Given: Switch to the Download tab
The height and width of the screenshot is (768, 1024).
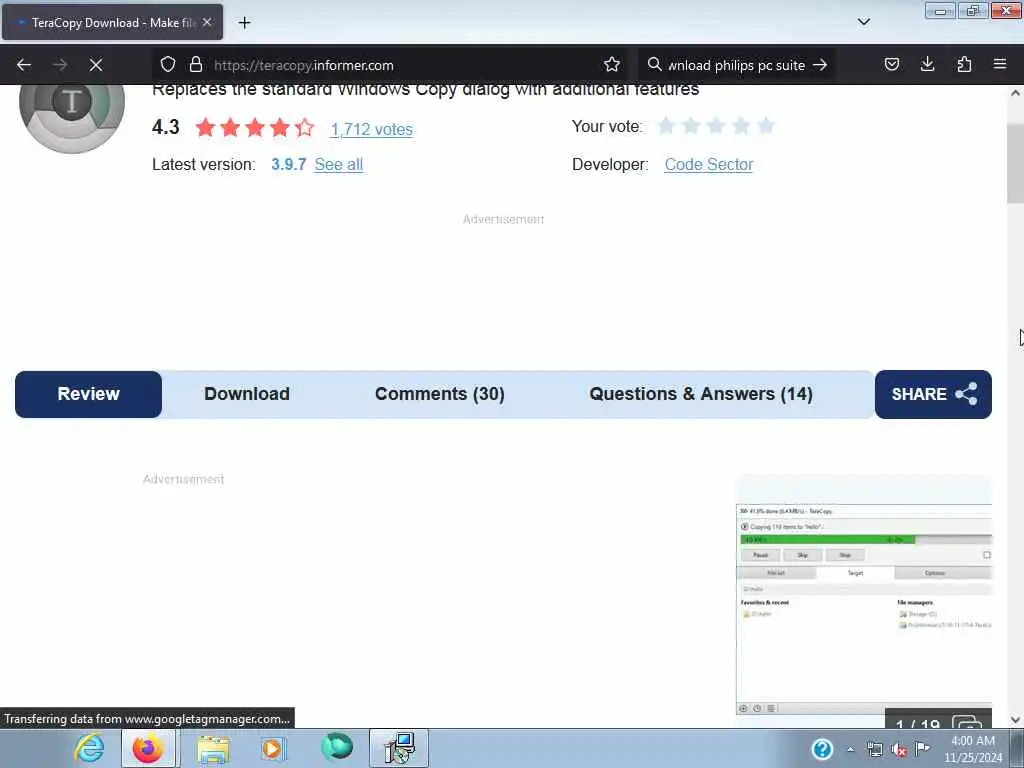Looking at the screenshot, I should (x=247, y=394).
